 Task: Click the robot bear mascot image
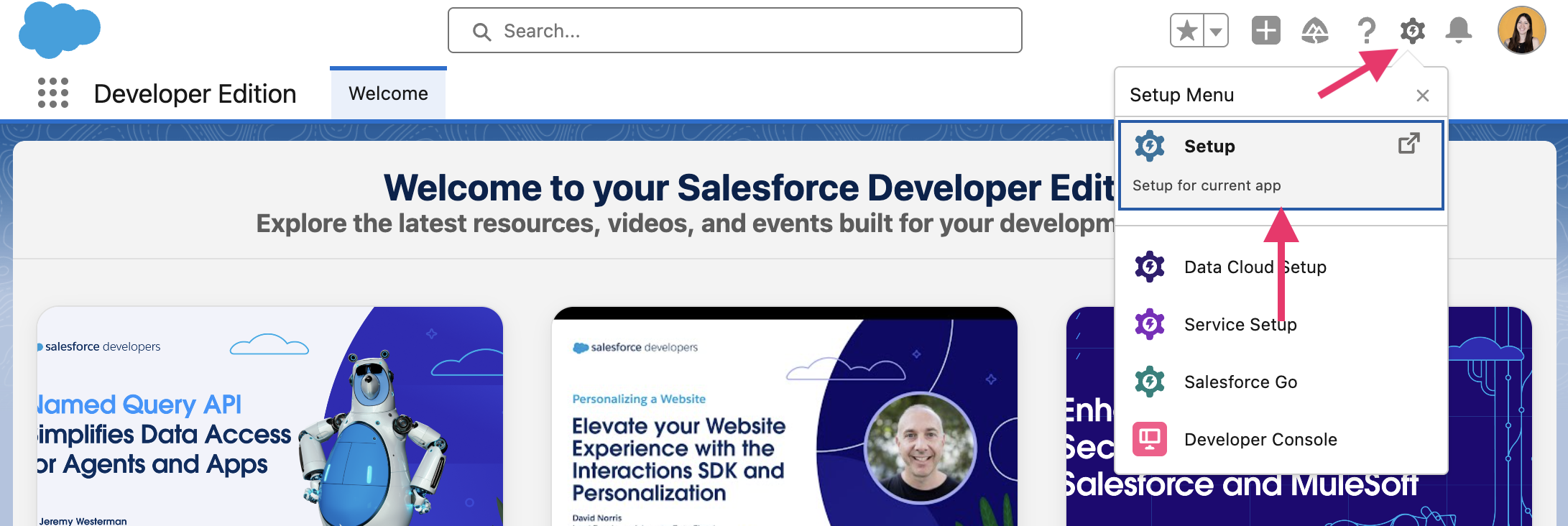pyautogui.click(x=372, y=437)
